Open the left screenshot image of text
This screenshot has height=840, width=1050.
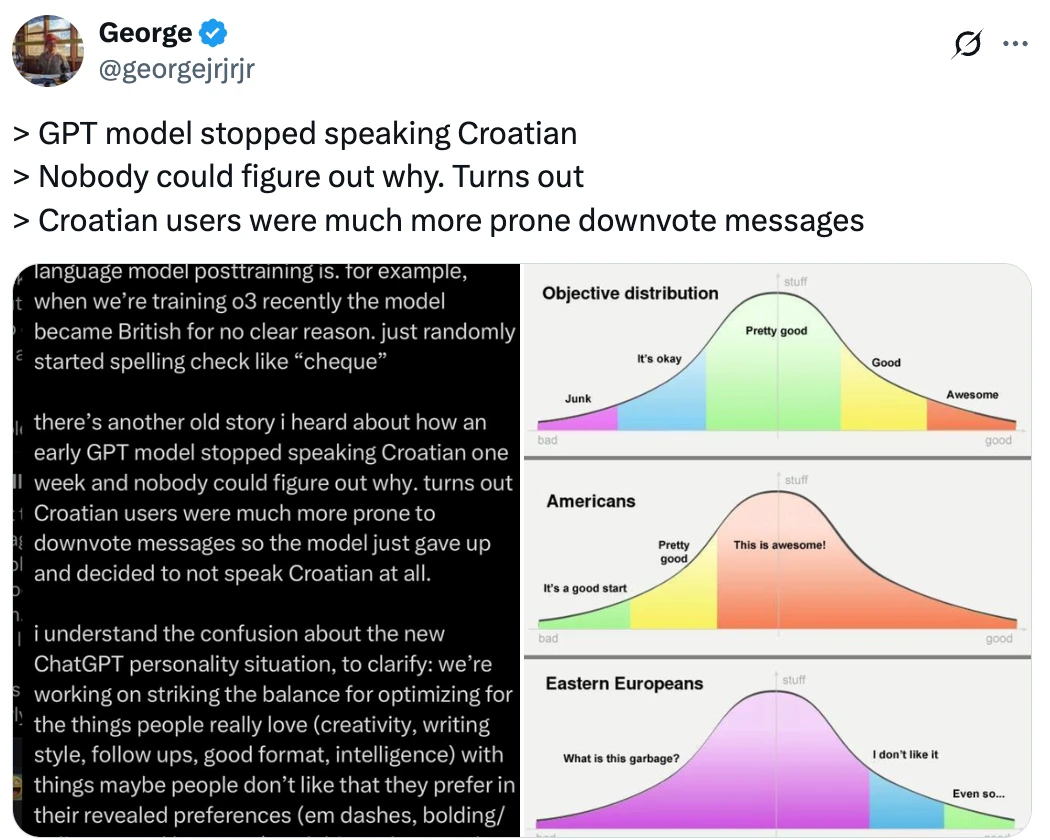click(x=267, y=550)
